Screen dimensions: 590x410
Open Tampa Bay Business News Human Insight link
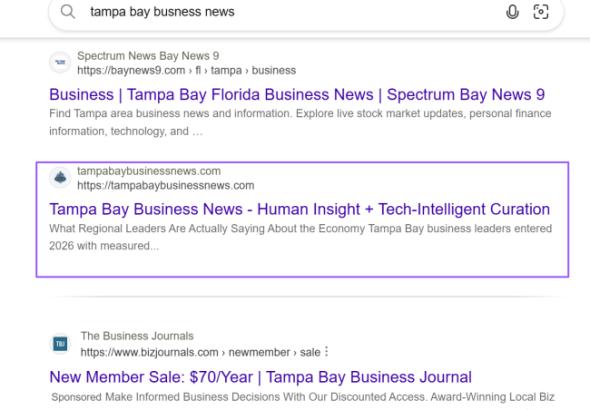pyautogui.click(x=300, y=209)
